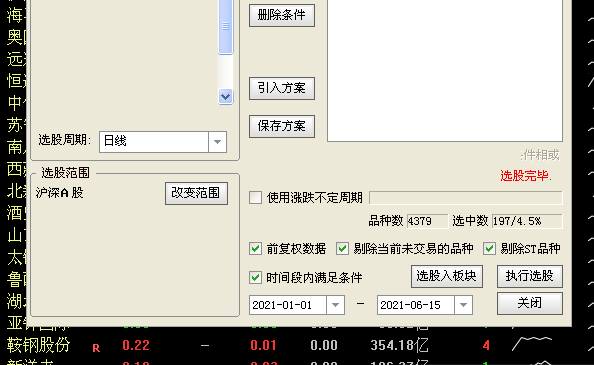
Task: Click the 品种数 field showing 4379
Action: [x=427, y=221]
